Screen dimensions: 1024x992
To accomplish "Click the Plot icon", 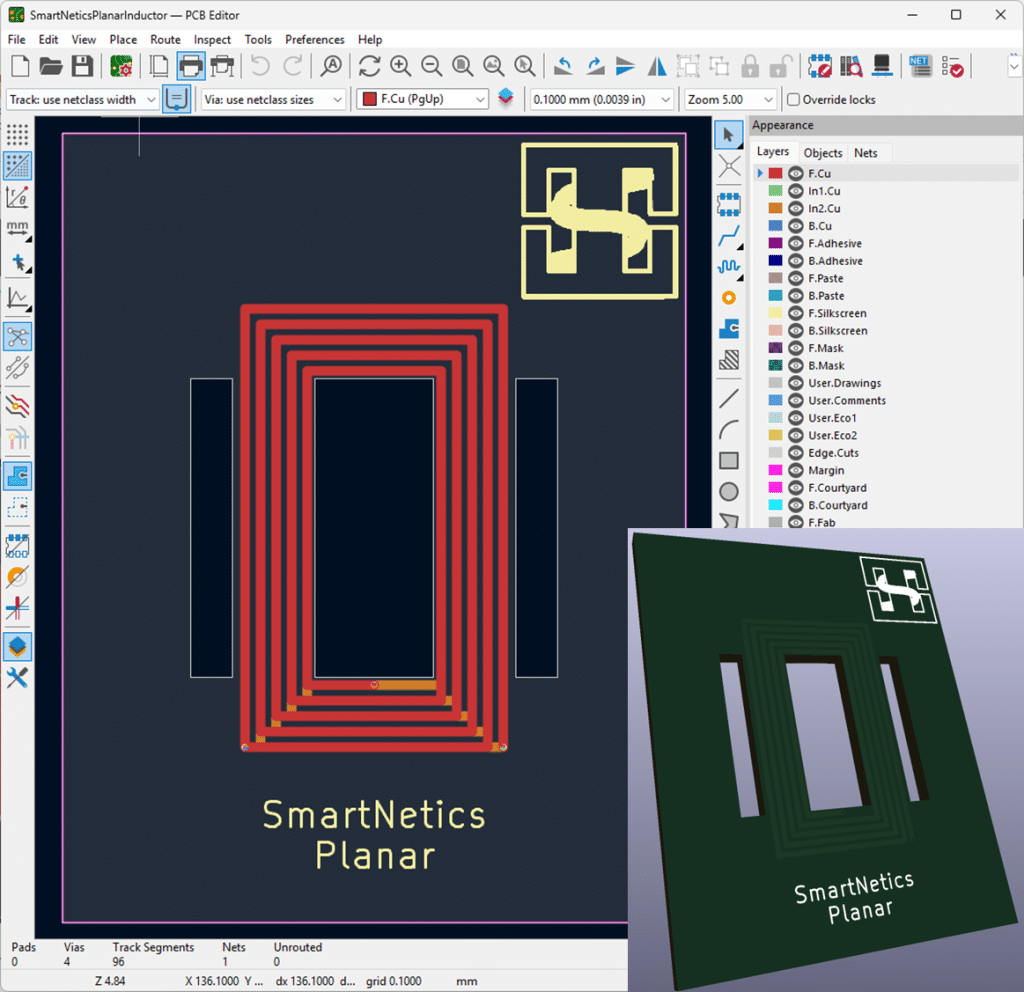I will [x=223, y=66].
